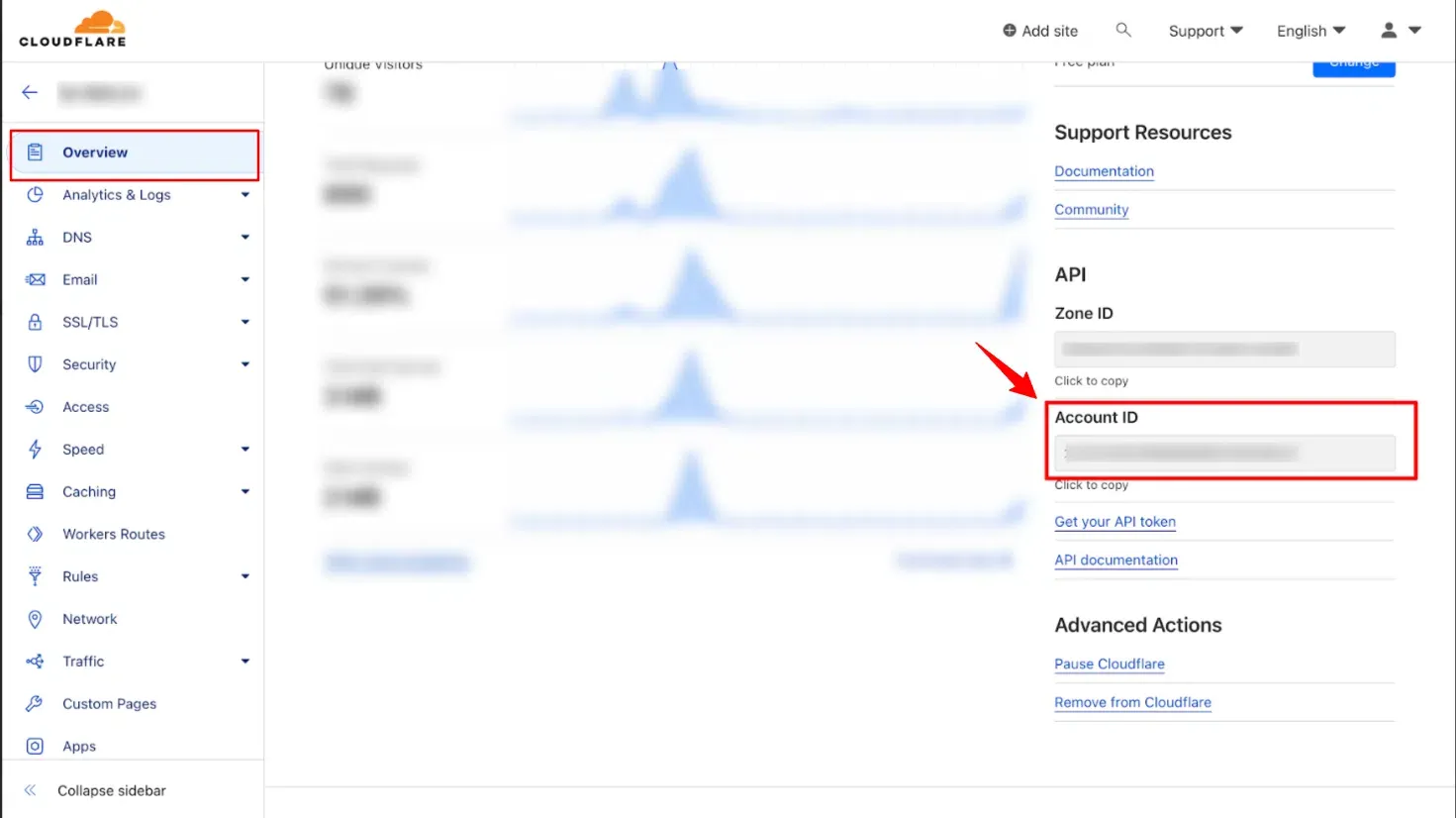Click the DNS network icon

tap(35, 238)
